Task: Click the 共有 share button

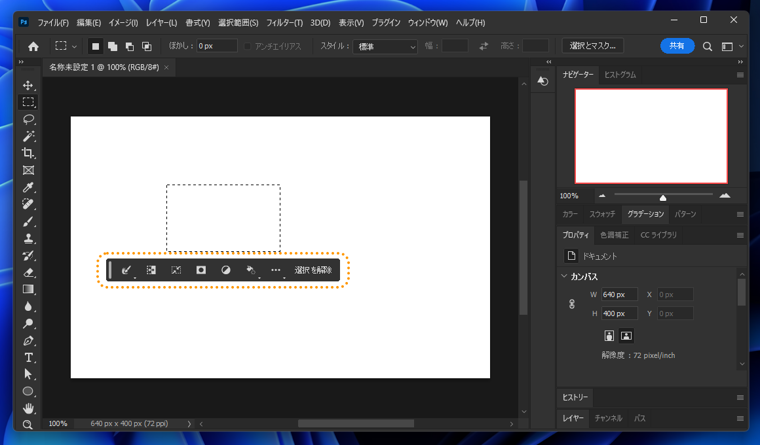Action: click(x=677, y=46)
